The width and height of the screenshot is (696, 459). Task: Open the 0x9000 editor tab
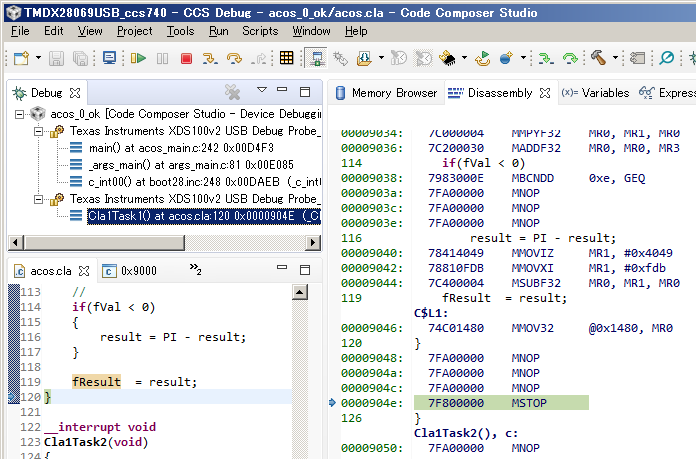point(138,271)
